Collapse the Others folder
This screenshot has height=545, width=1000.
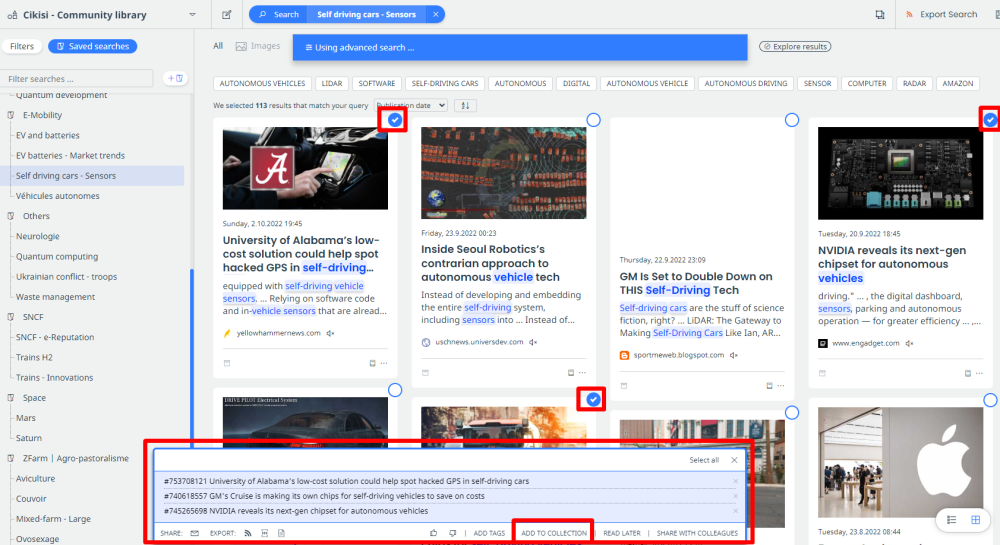coord(11,216)
